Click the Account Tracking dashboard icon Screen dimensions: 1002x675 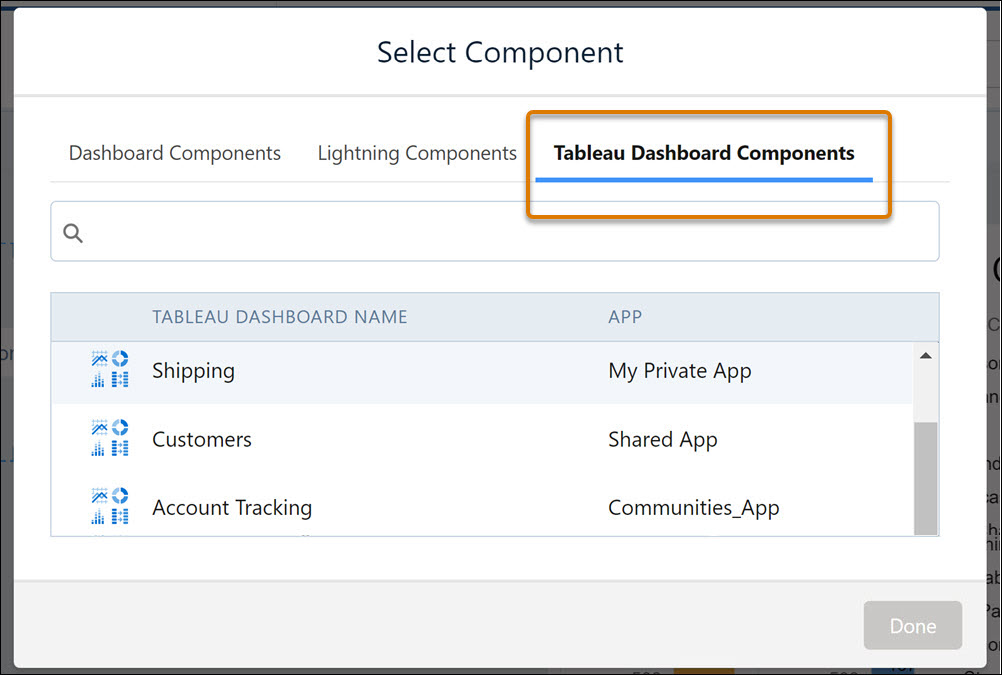pos(110,506)
